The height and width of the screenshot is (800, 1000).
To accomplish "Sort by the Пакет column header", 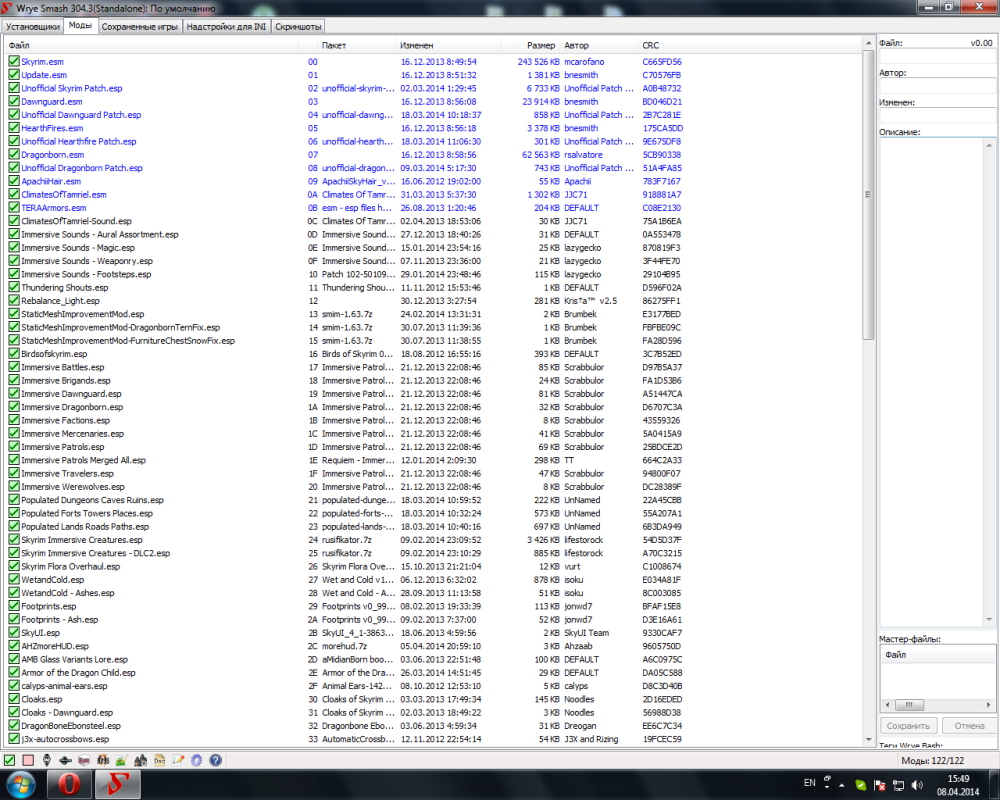I will (356, 45).
